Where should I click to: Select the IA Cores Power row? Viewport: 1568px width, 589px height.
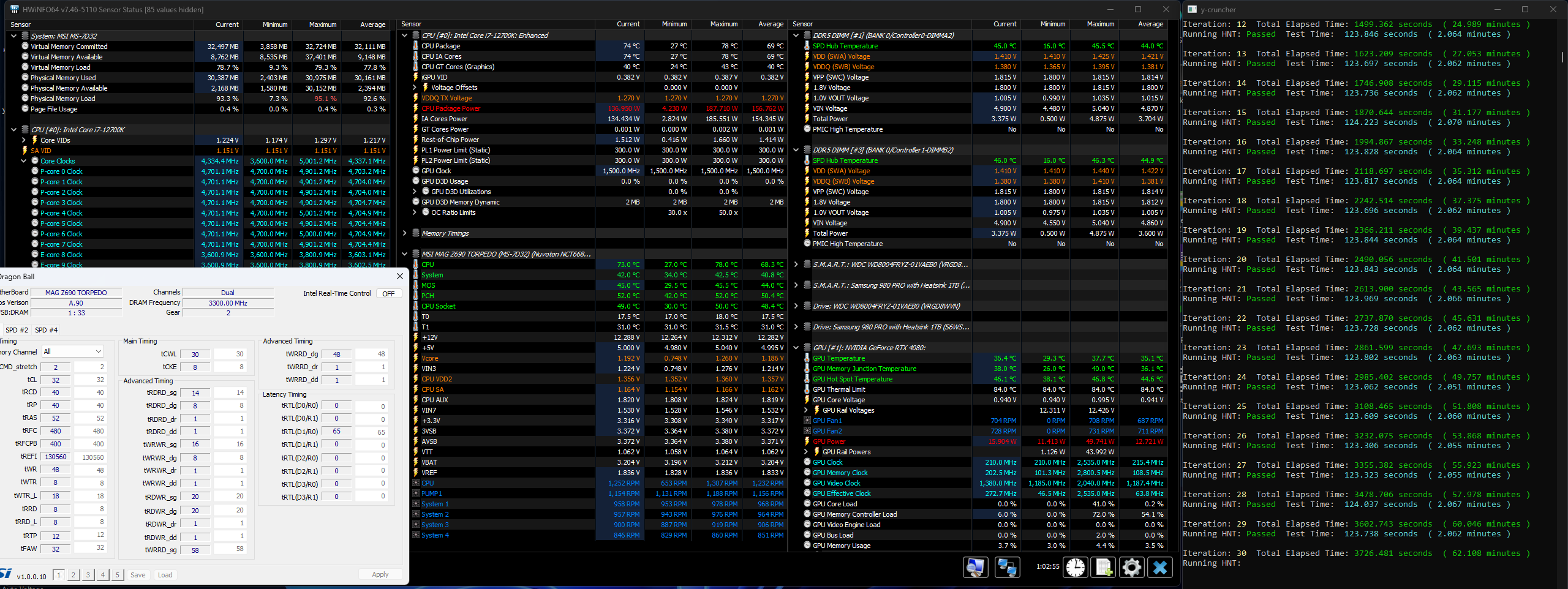pos(594,119)
